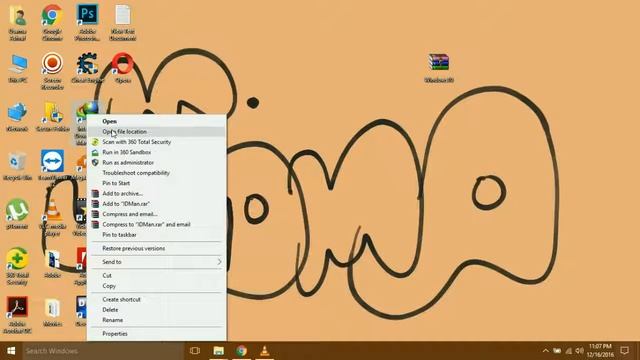This screenshot has width=640, height=360.
Task: Choose Restore previous versions
Action: (x=157, y=249)
